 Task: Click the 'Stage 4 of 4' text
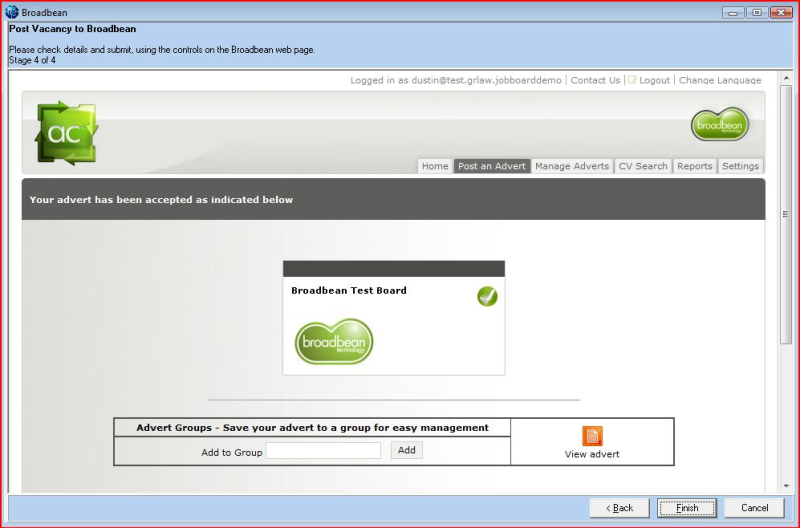click(x=32, y=60)
